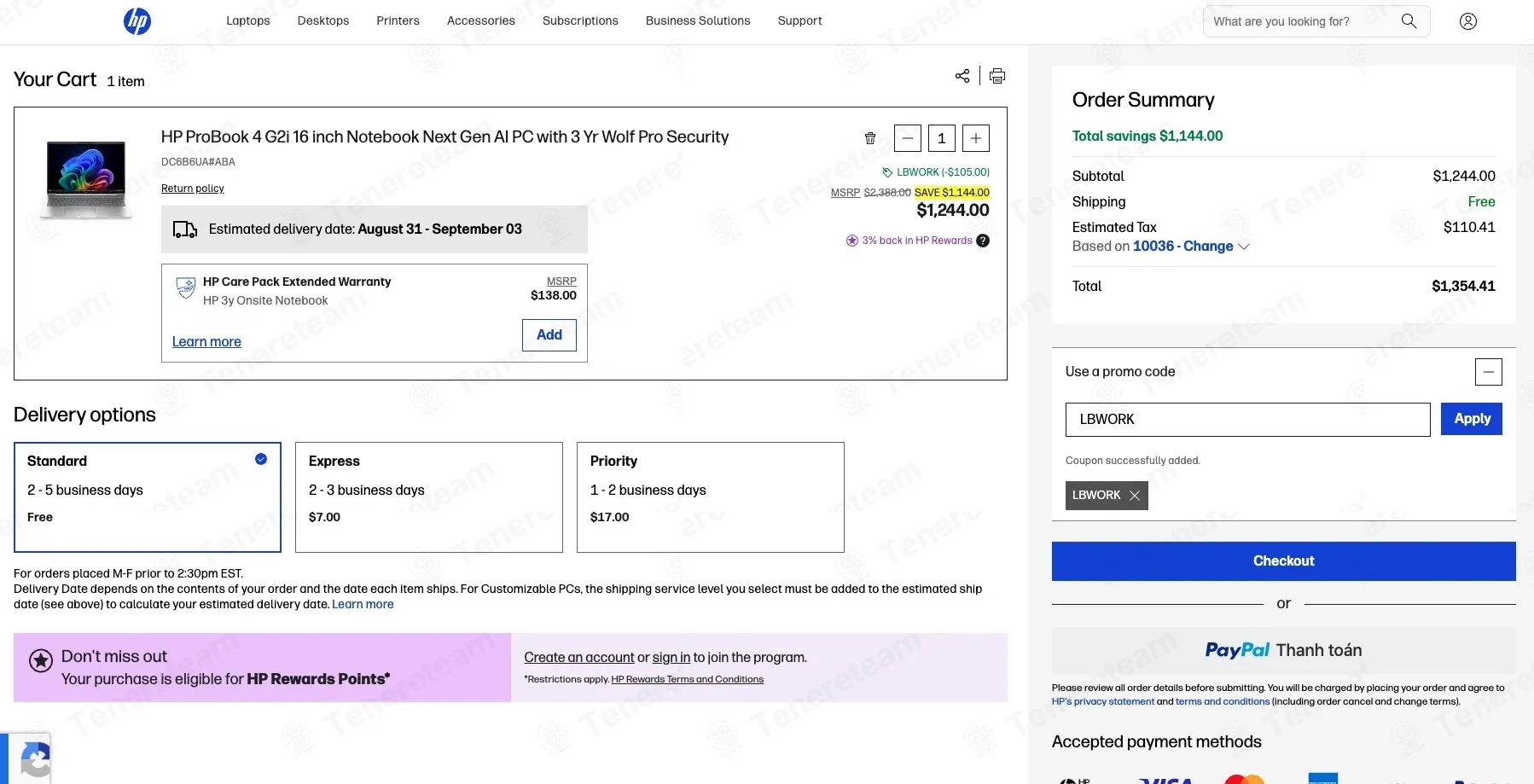Image resolution: width=1534 pixels, height=784 pixels.
Task: Click the HP logo icon
Action: pyautogui.click(x=137, y=21)
